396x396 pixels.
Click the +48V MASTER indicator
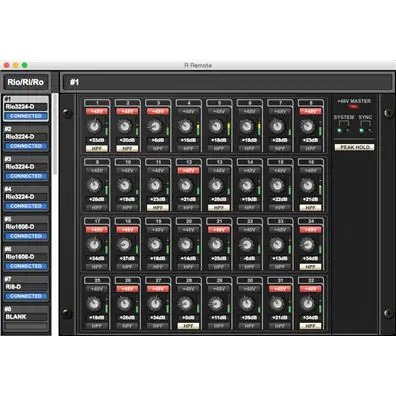[353, 107]
